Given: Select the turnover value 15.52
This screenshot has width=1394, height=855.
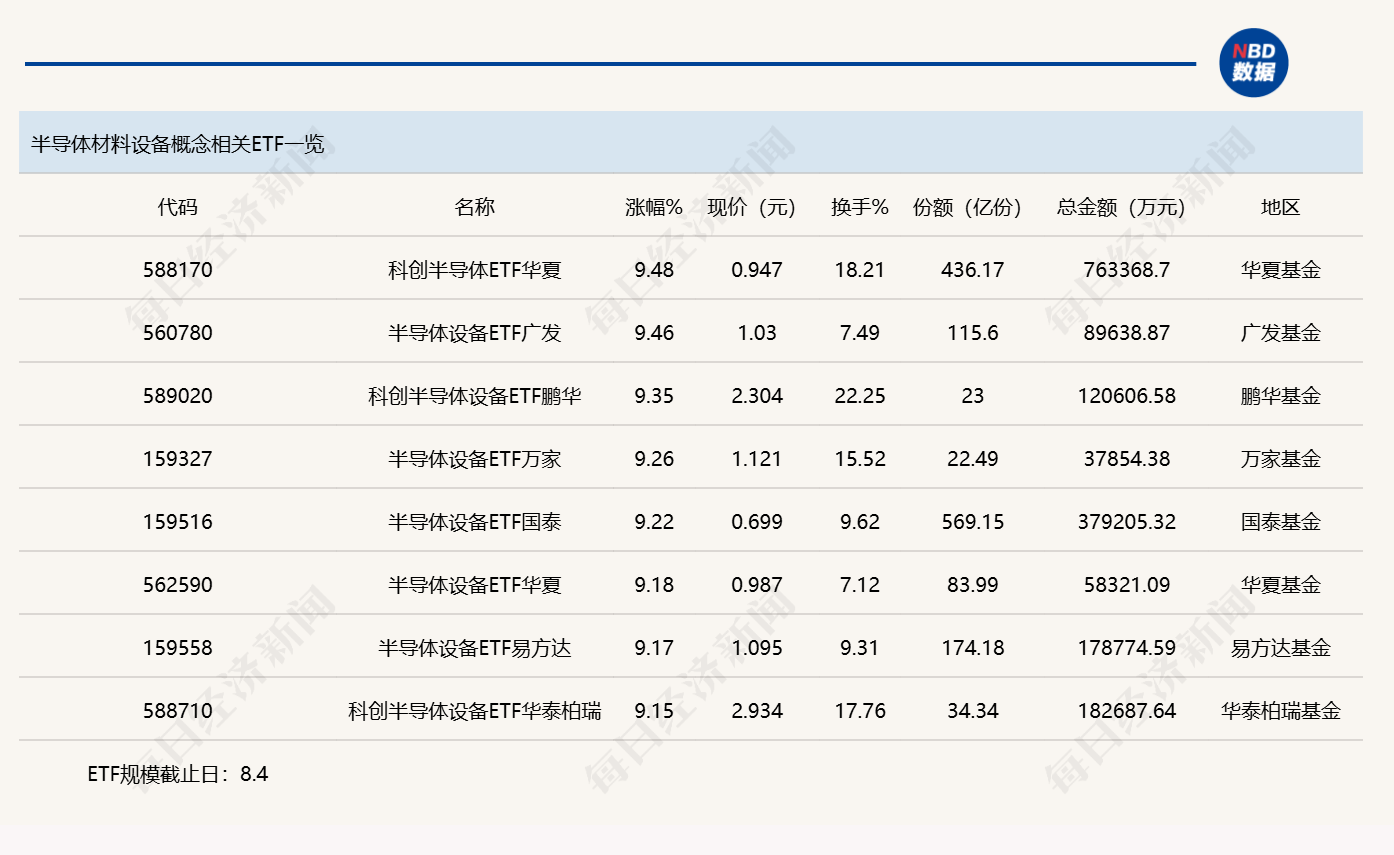Looking at the screenshot, I should click(x=860, y=459).
